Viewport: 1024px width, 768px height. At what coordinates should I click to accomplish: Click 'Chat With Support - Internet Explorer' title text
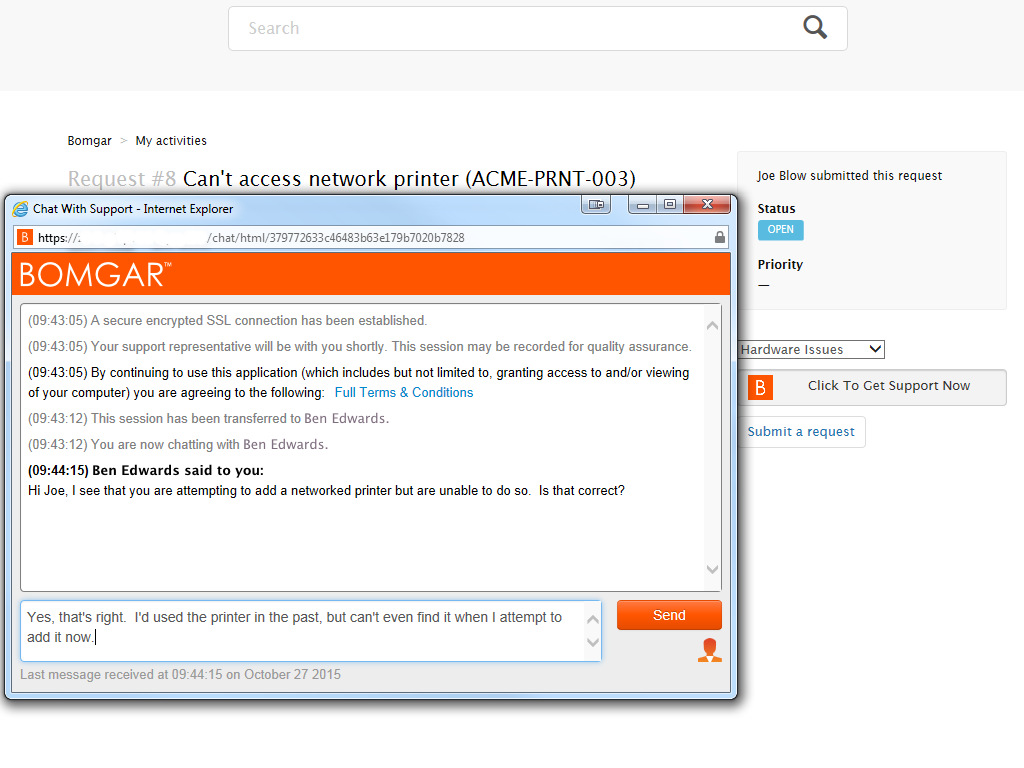coord(133,209)
